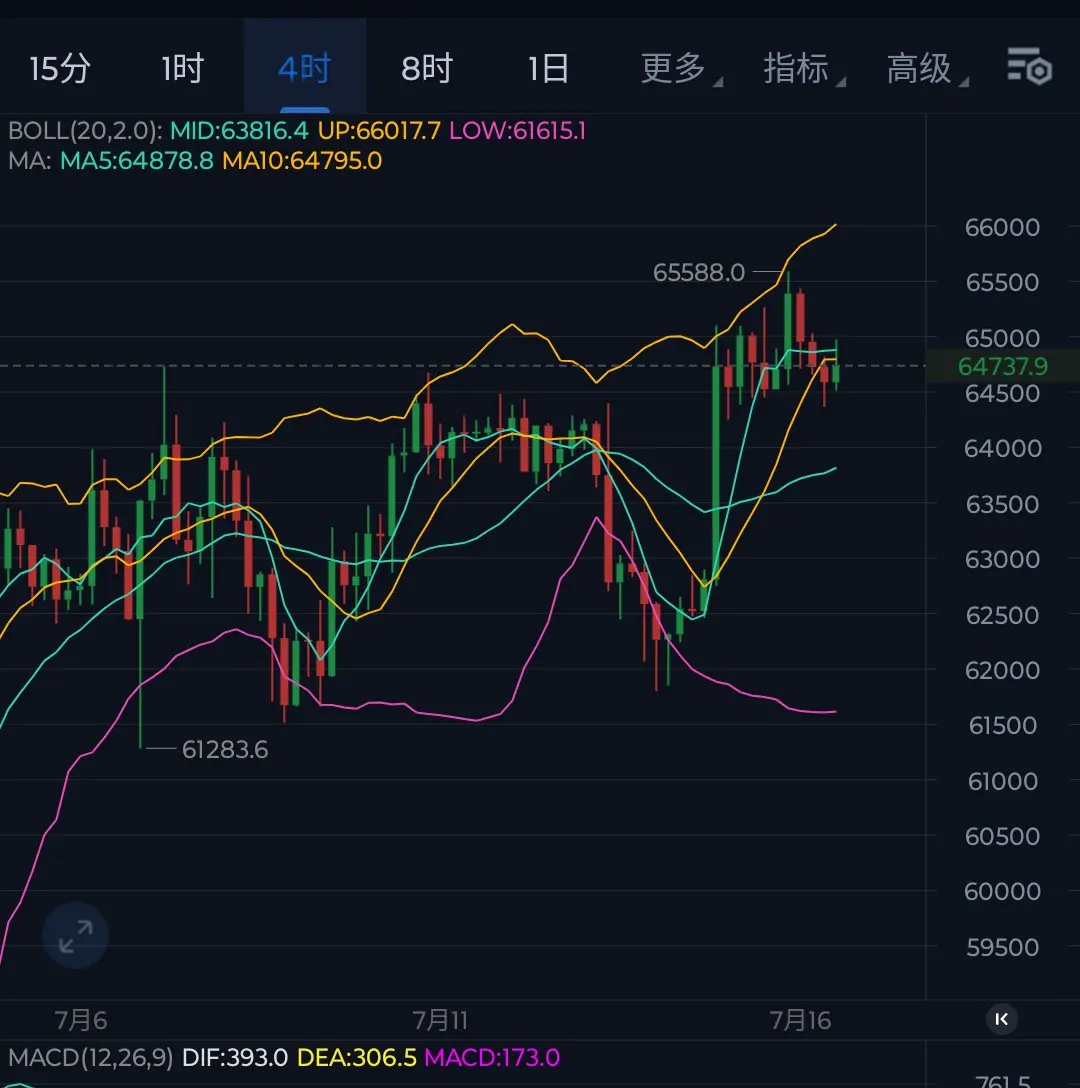Open the chart settings icon
This screenshot has width=1080, height=1088.
(1029, 67)
